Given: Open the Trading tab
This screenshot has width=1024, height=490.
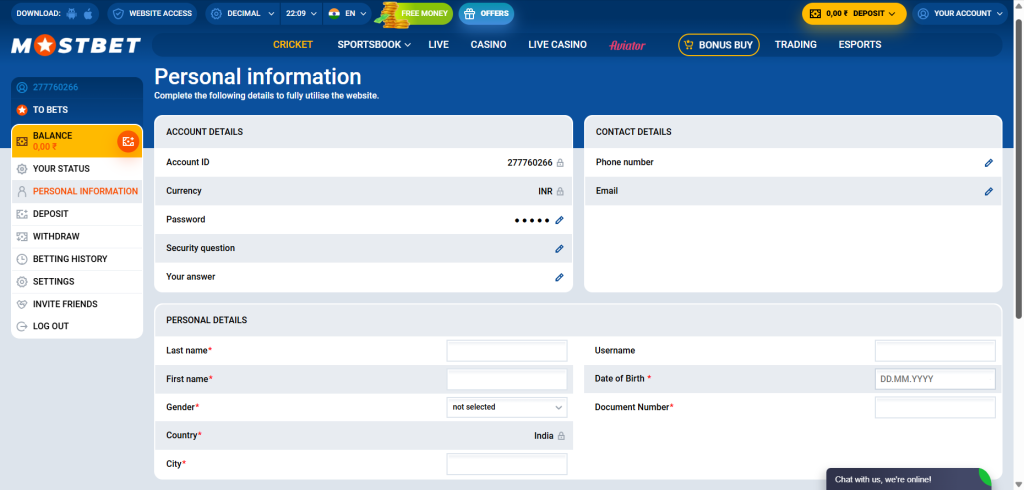Looking at the screenshot, I should point(795,45).
